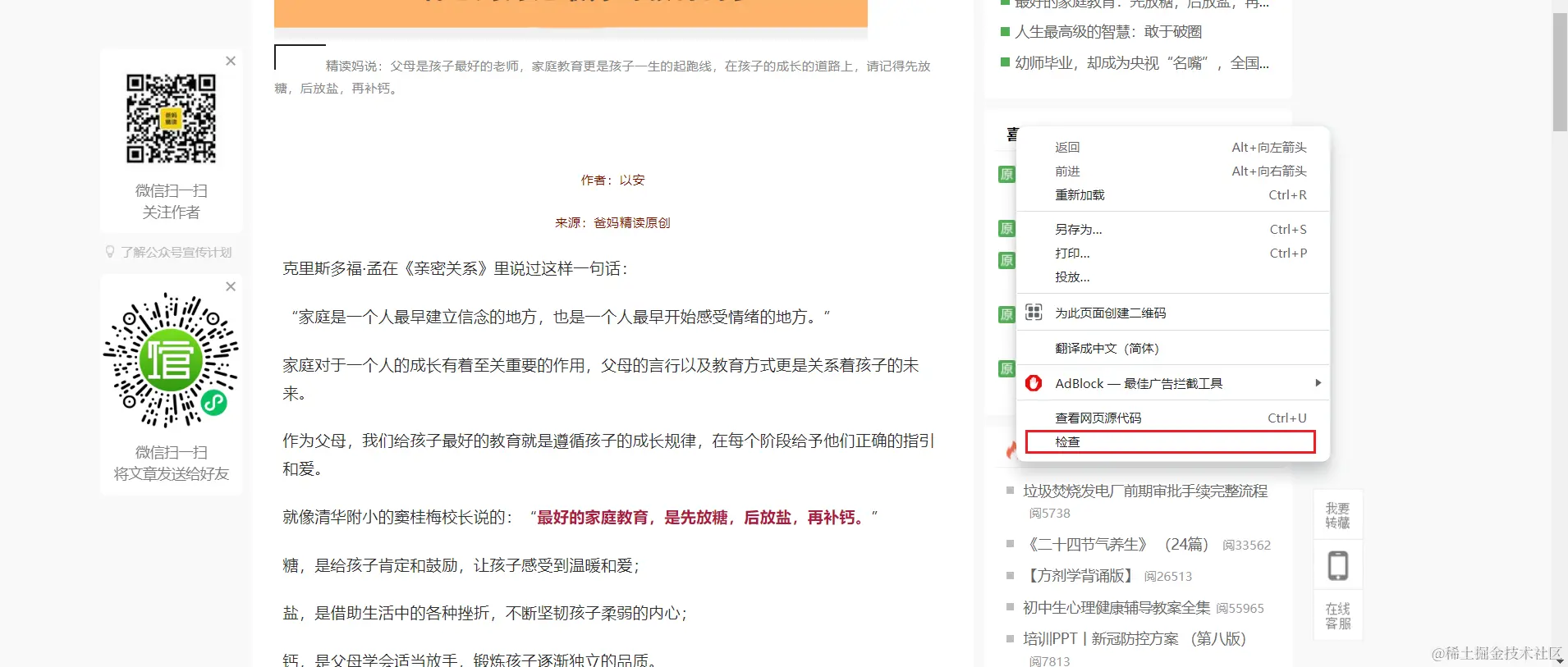Open 垃圾焚烧发电厂前期审批手续完整流程 link
This screenshot has width=1568, height=667.
click(1145, 491)
